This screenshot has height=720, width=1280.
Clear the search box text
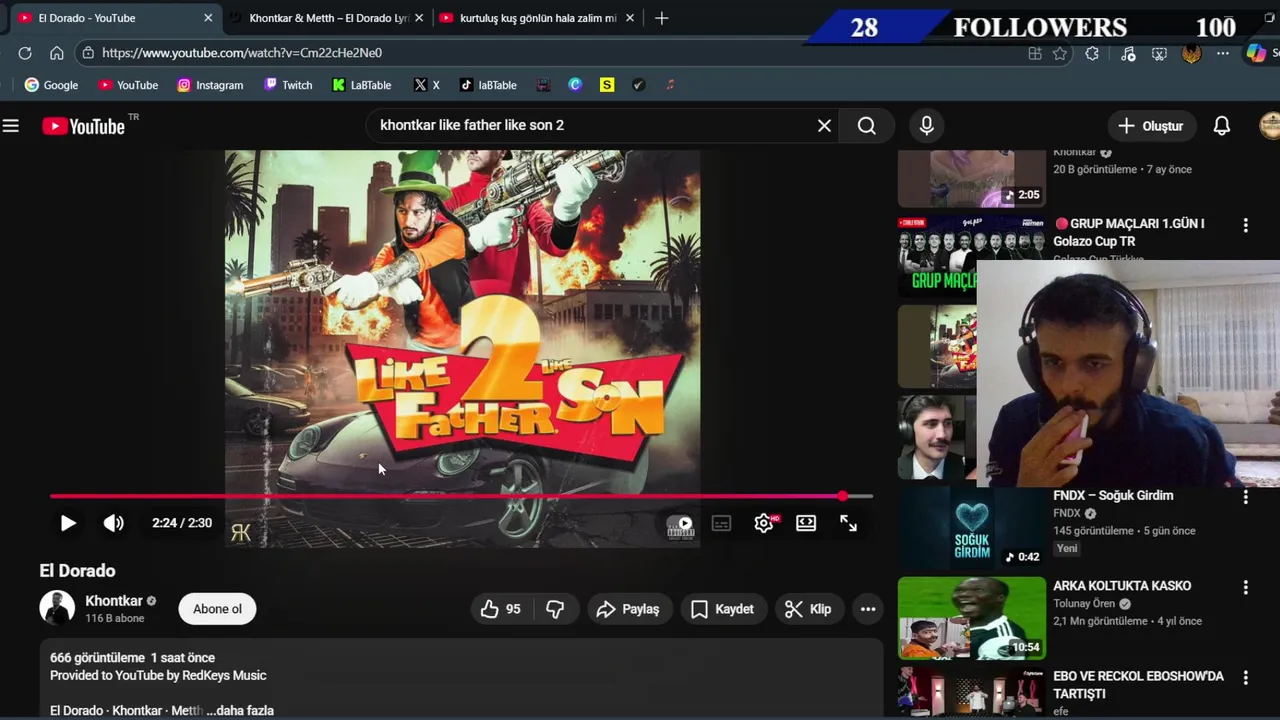click(x=824, y=126)
